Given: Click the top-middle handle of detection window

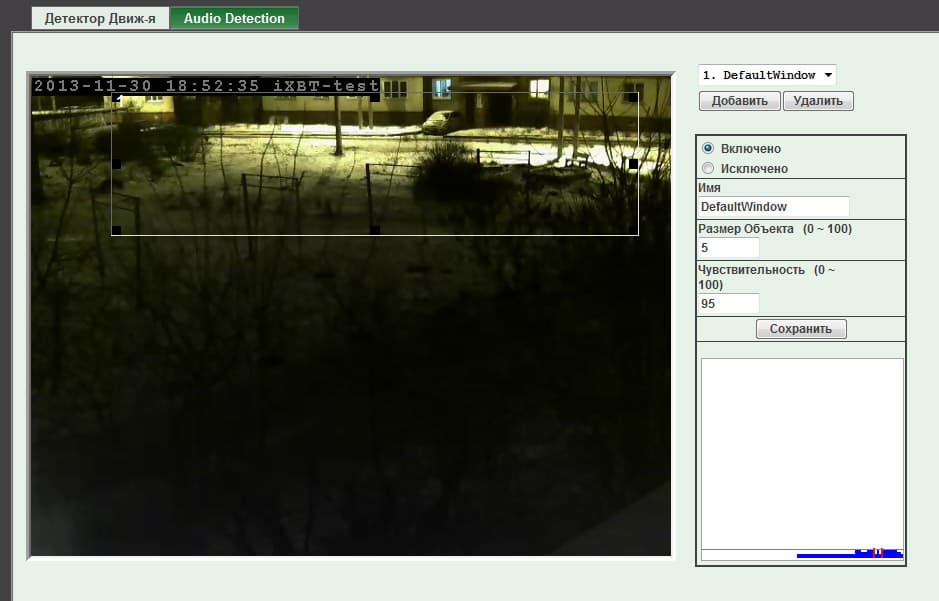Looking at the screenshot, I should (x=375, y=97).
